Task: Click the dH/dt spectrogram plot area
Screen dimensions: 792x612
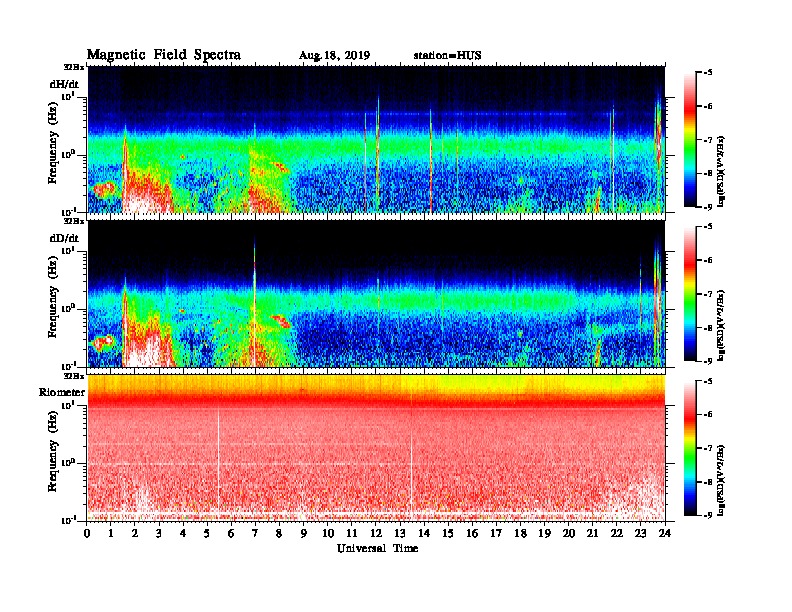Action: pos(376,139)
